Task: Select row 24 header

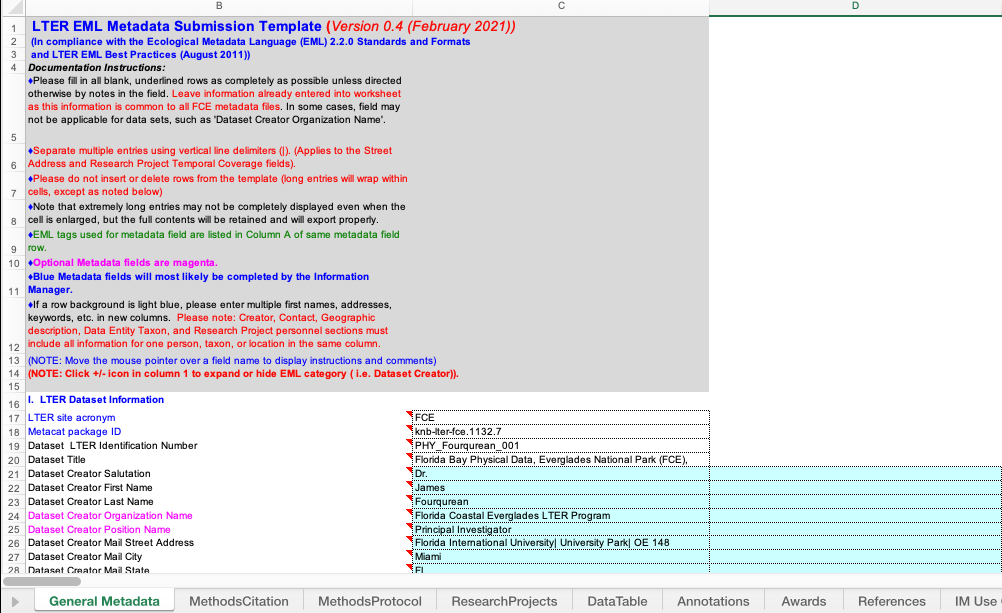Action: pos(13,516)
